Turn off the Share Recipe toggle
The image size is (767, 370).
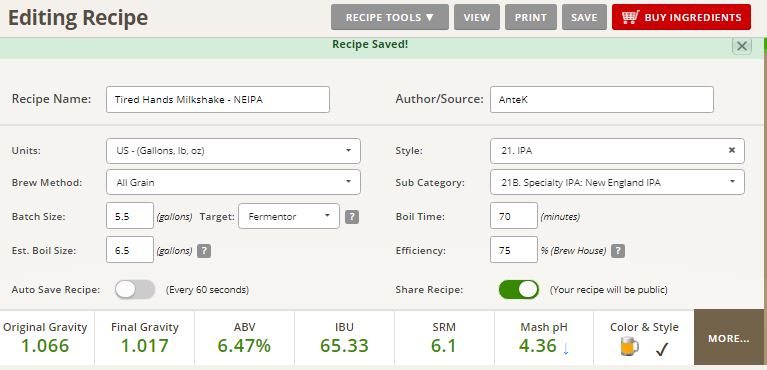(519, 290)
